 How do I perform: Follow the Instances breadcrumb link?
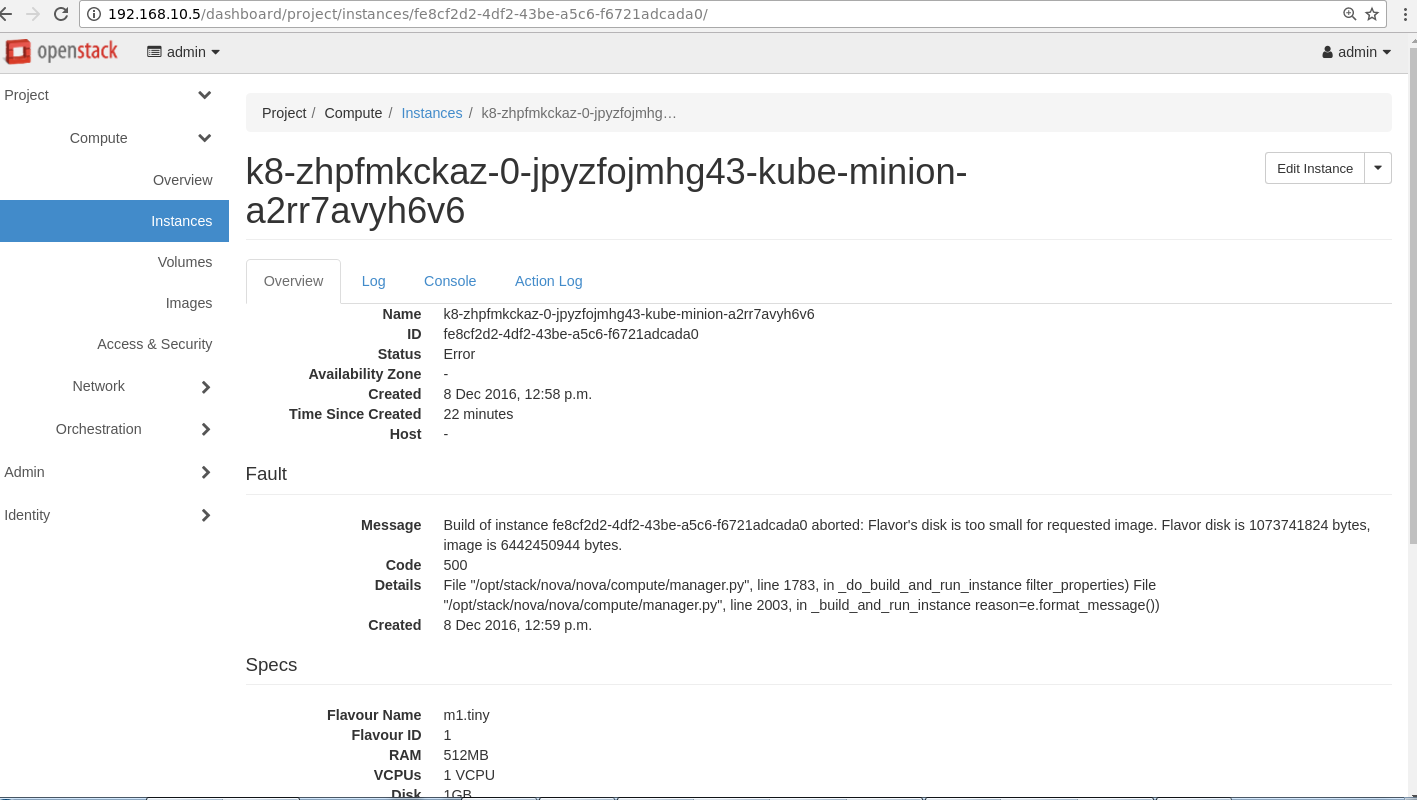pyautogui.click(x=432, y=113)
